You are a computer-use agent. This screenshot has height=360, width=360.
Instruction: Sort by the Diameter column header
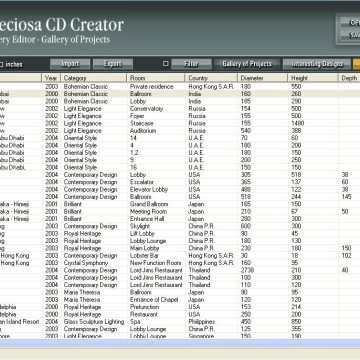[263, 78]
